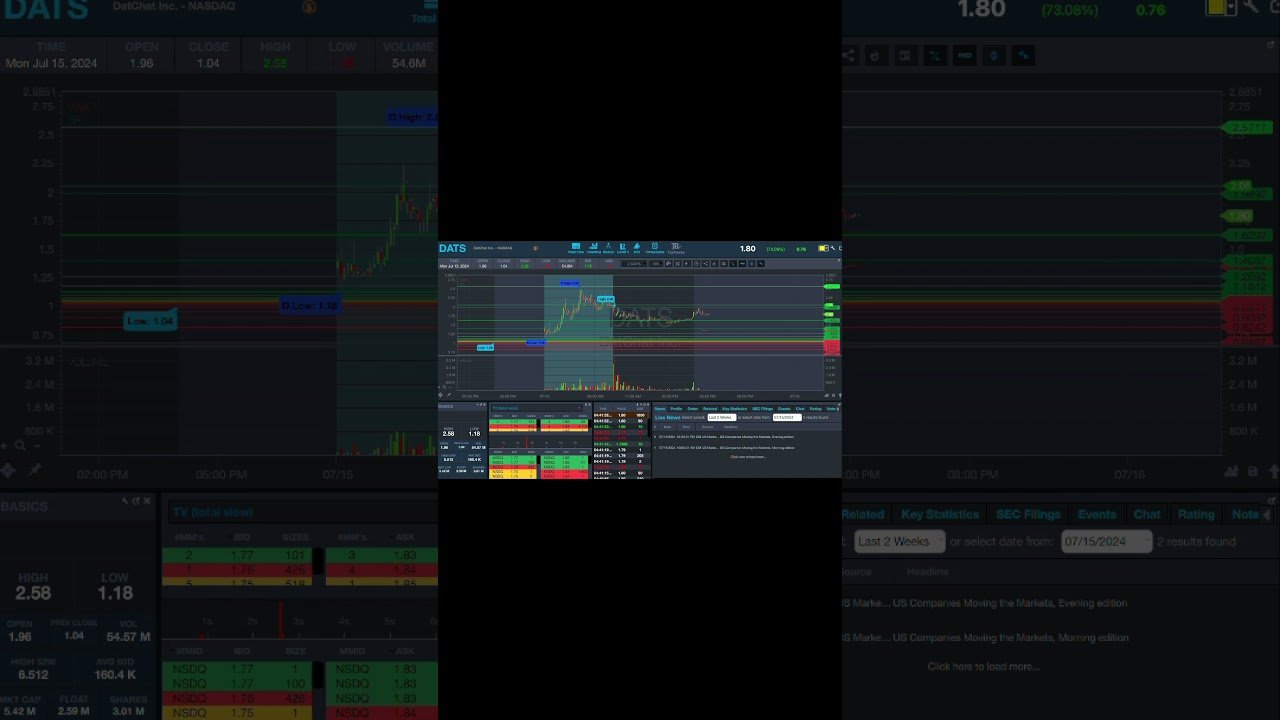The width and height of the screenshot is (1280, 720).
Task: Click the large 'Click here to load more...' link
Action: [x=983, y=666]
